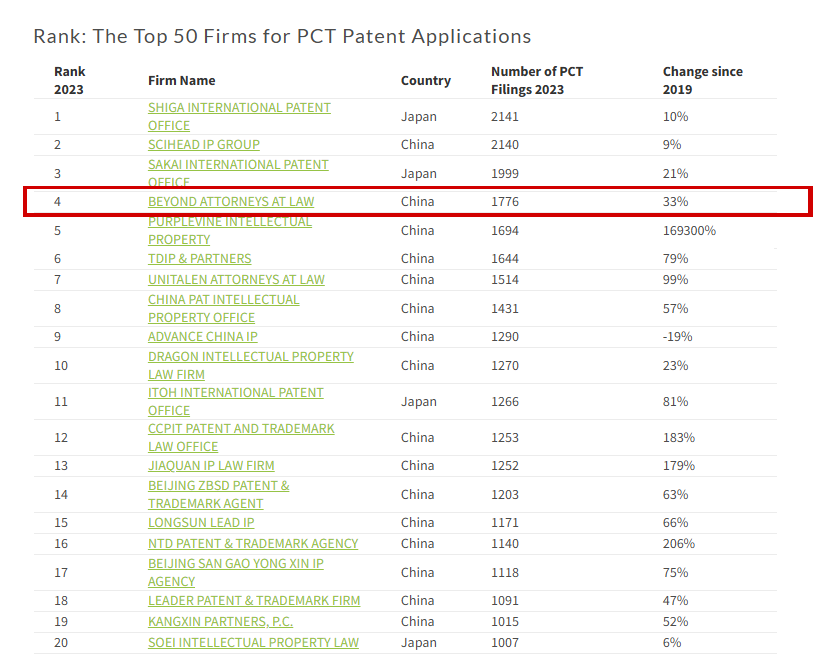Click the filings value 1999
829x655 pixels.
505,174
